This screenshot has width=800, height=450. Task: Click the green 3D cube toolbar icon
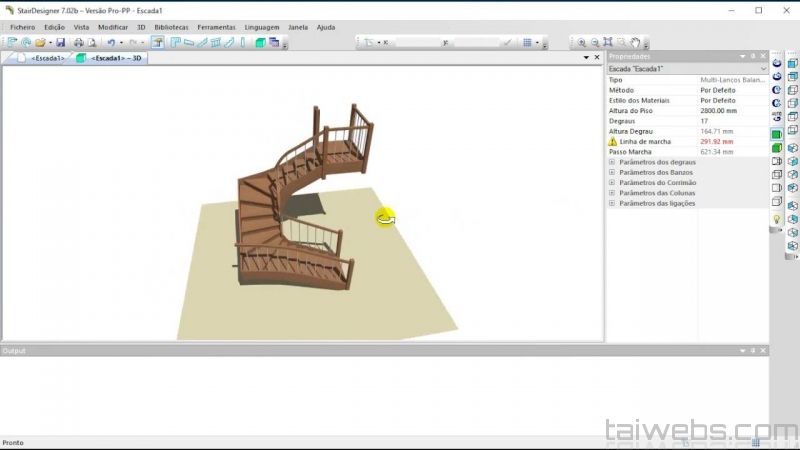click(261, 43)
